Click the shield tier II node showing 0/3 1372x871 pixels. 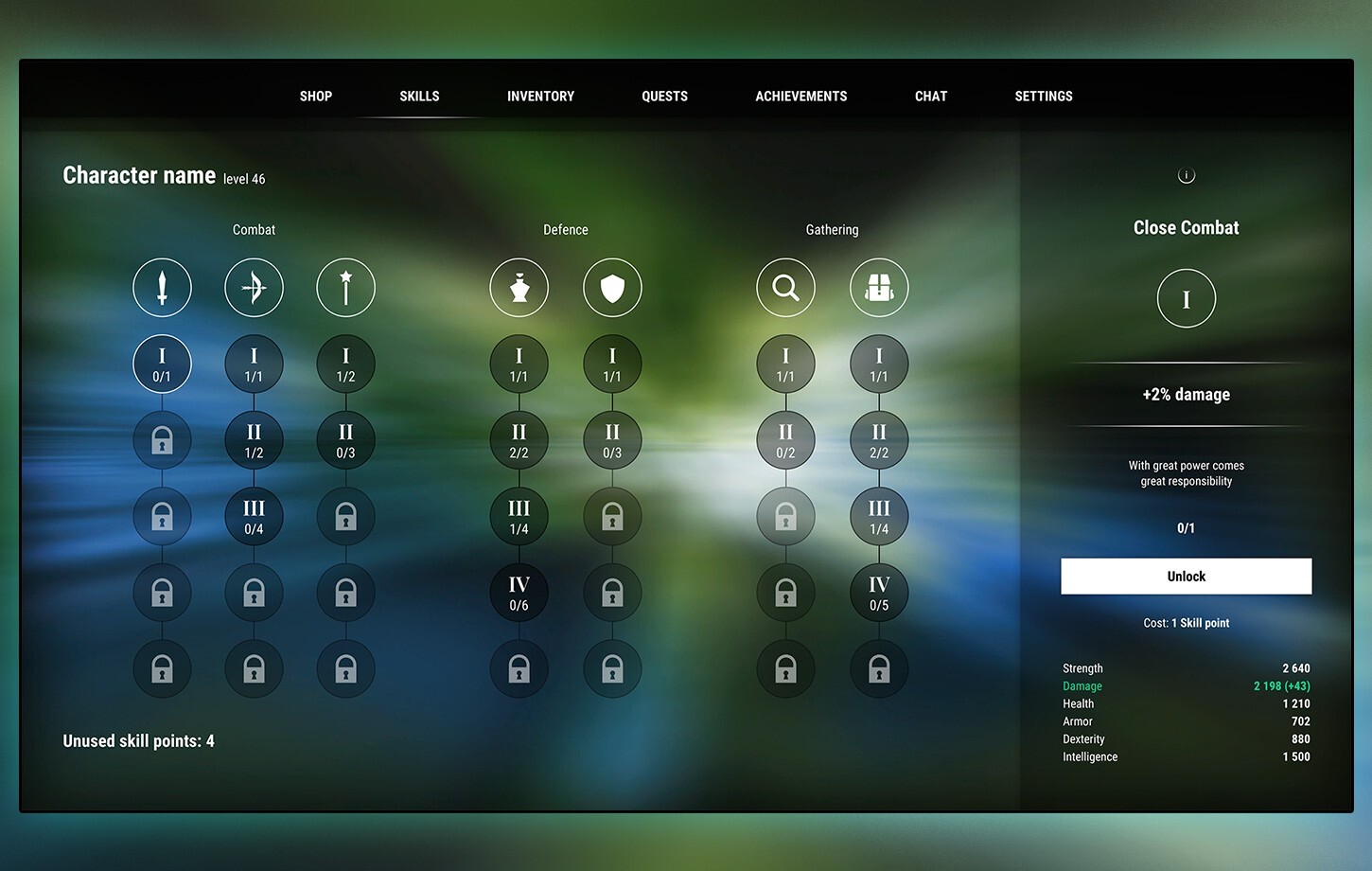click(612, 439)
